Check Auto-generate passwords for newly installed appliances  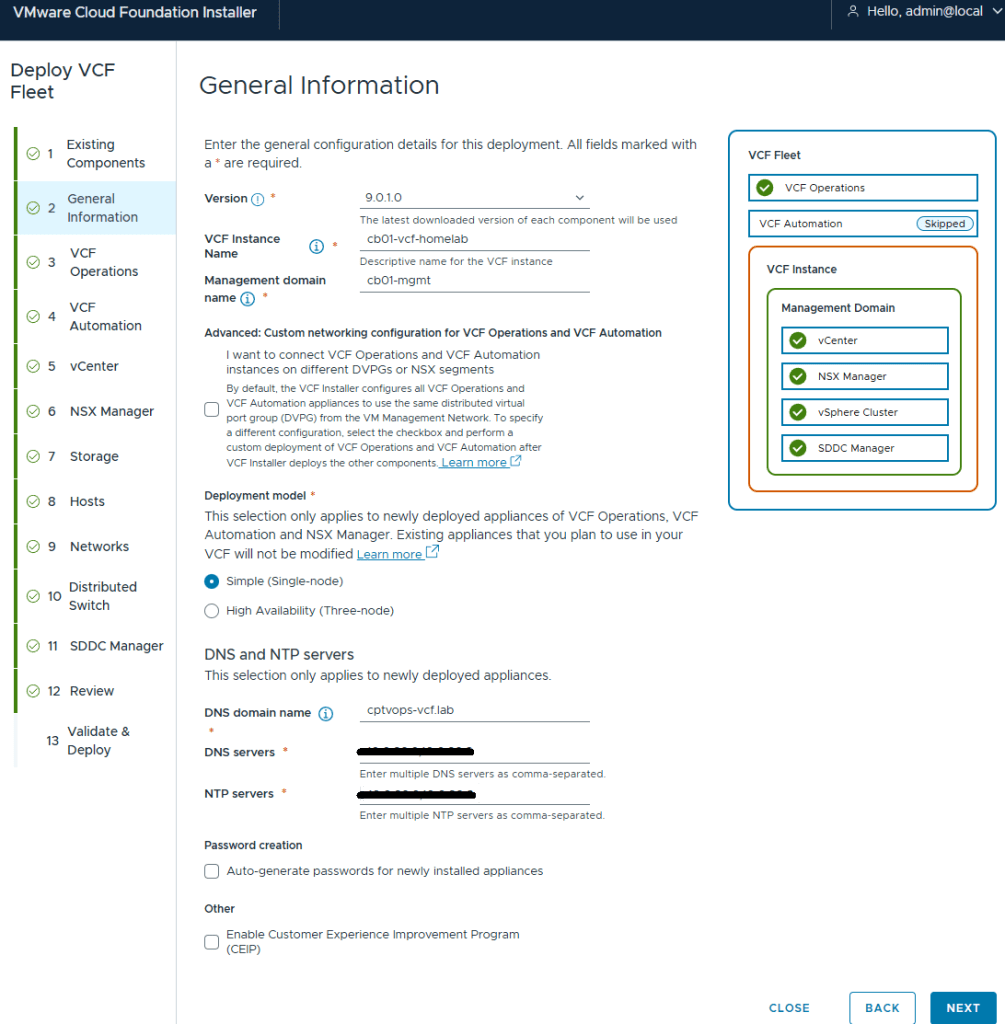(211, 871)
